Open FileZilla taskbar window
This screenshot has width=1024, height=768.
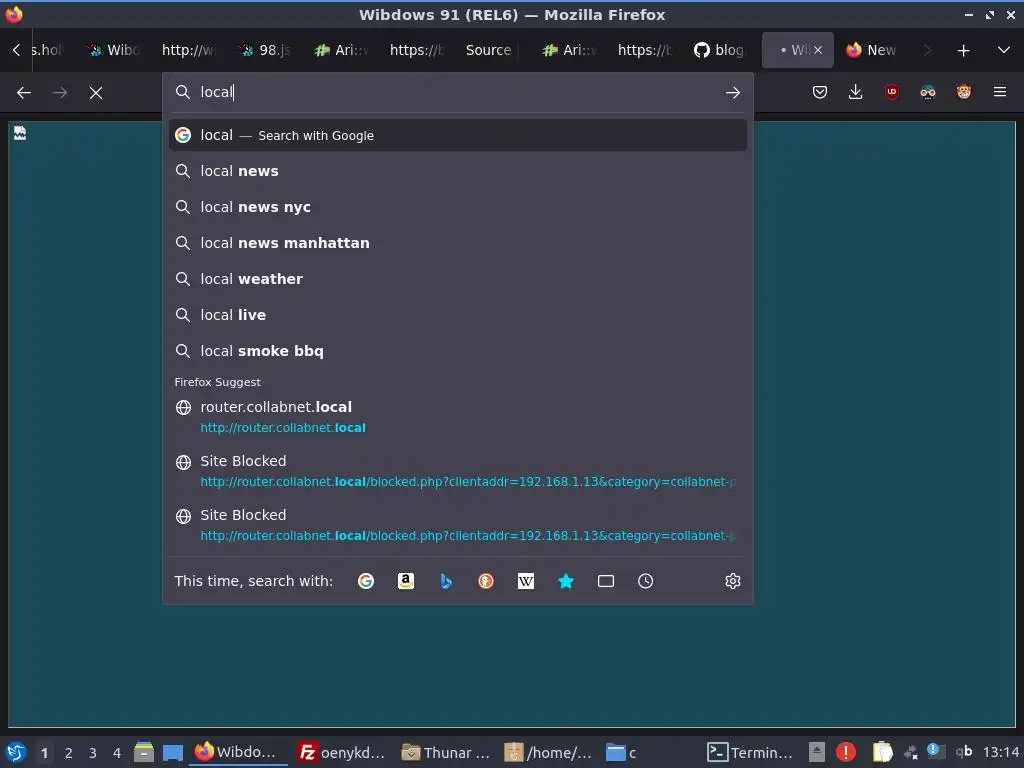(342, 752)
